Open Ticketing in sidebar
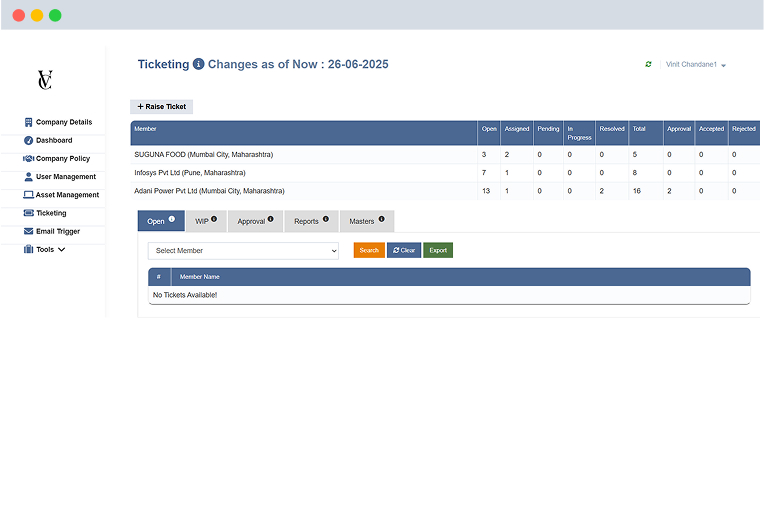This screenshot has width=764, height=512. [51, 213]
